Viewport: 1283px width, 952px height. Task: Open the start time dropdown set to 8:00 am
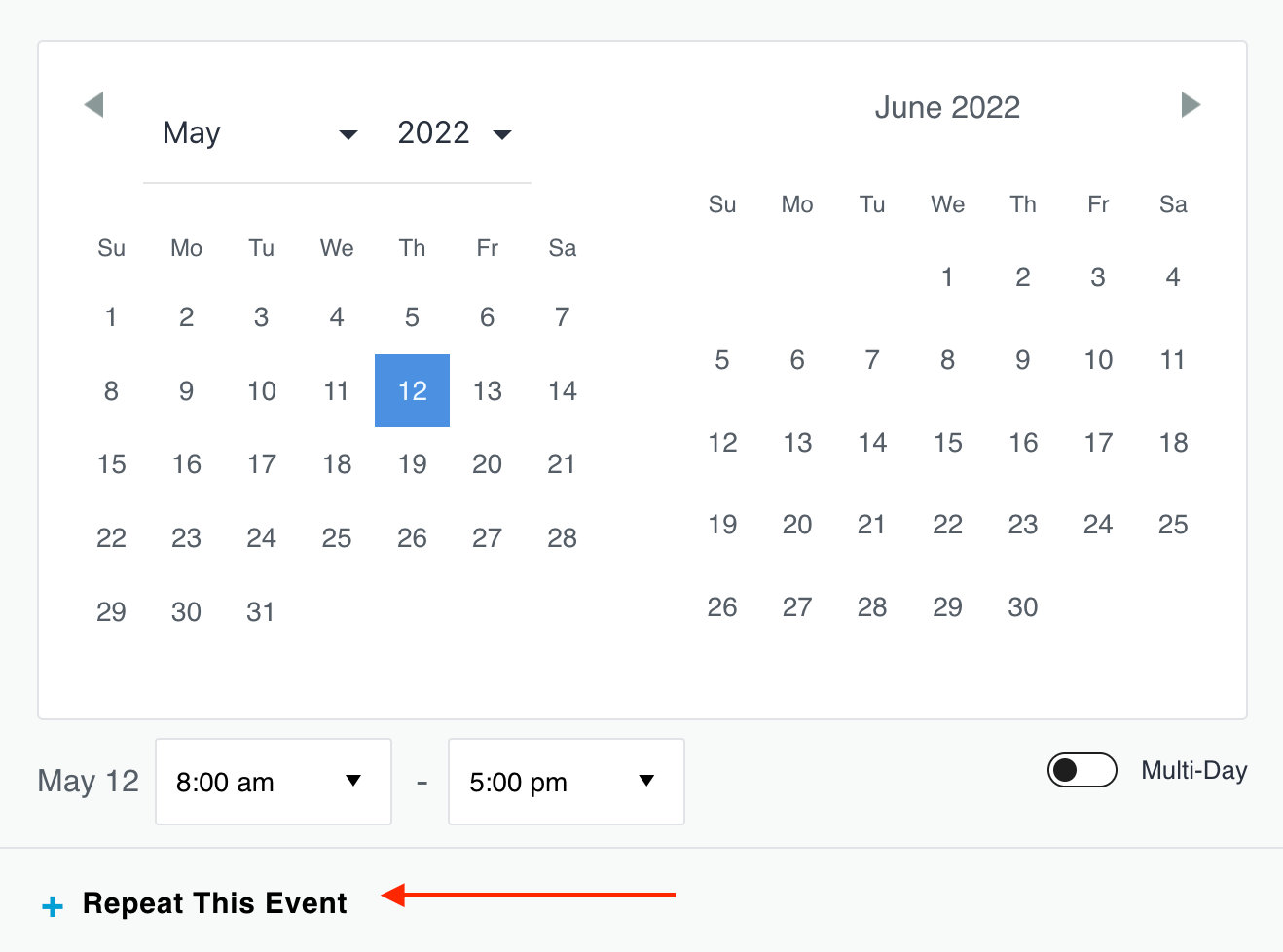tap(273, 781)
